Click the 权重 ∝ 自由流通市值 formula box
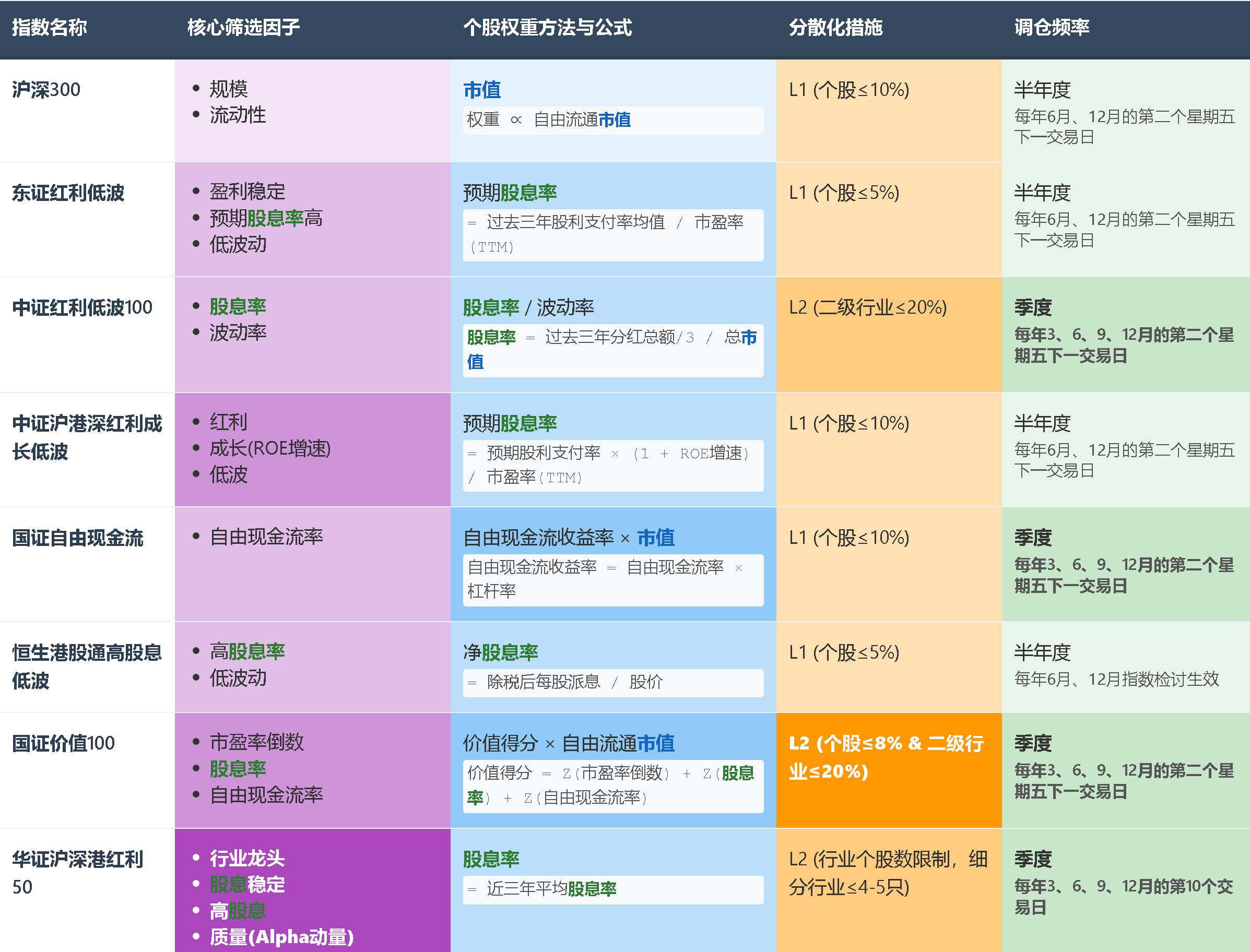The image size is (1250, 952). tap(612, 120)
